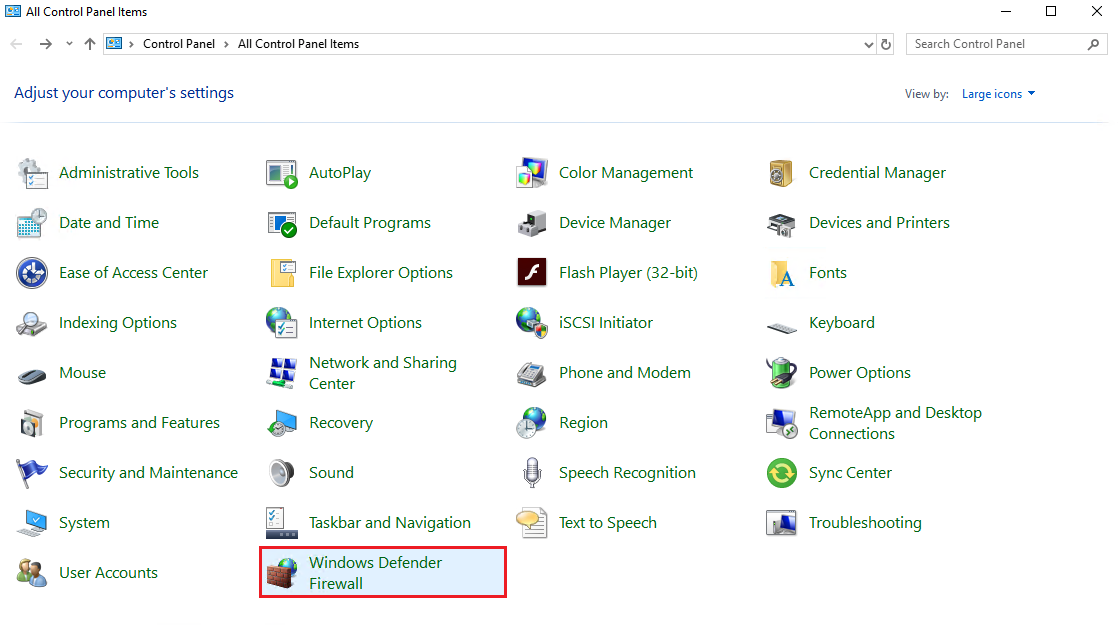Screen dimensions: 1118x626
Task: Expand the address bar history dropdown
Action: (x=868, y=44)
